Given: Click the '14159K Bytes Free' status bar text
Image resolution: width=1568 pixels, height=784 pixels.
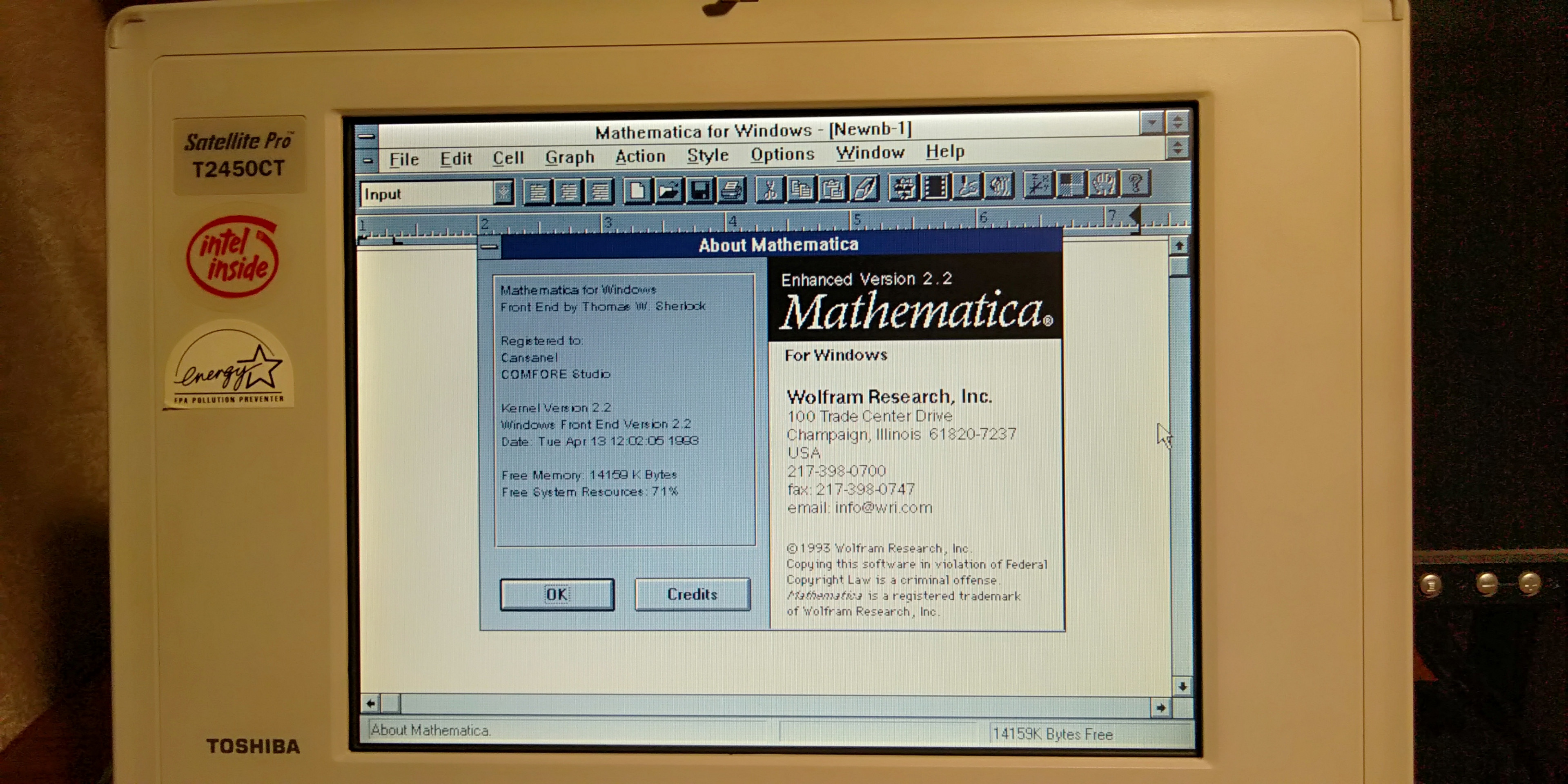Looking at the screenshot, I should [1052, 734].
